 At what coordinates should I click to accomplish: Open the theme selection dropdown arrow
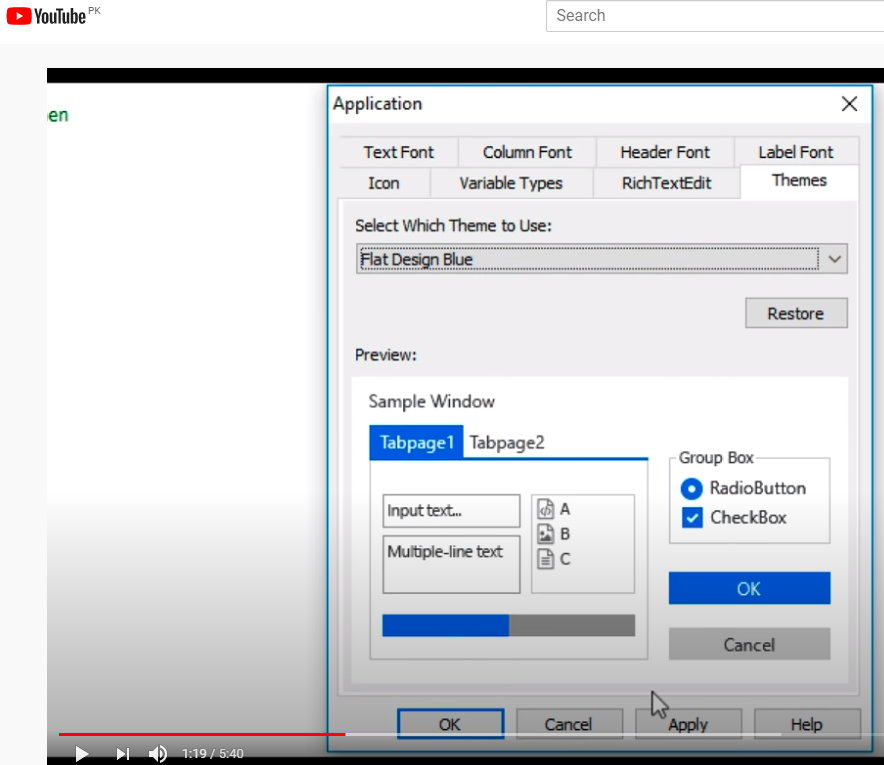tap(836, 259)
